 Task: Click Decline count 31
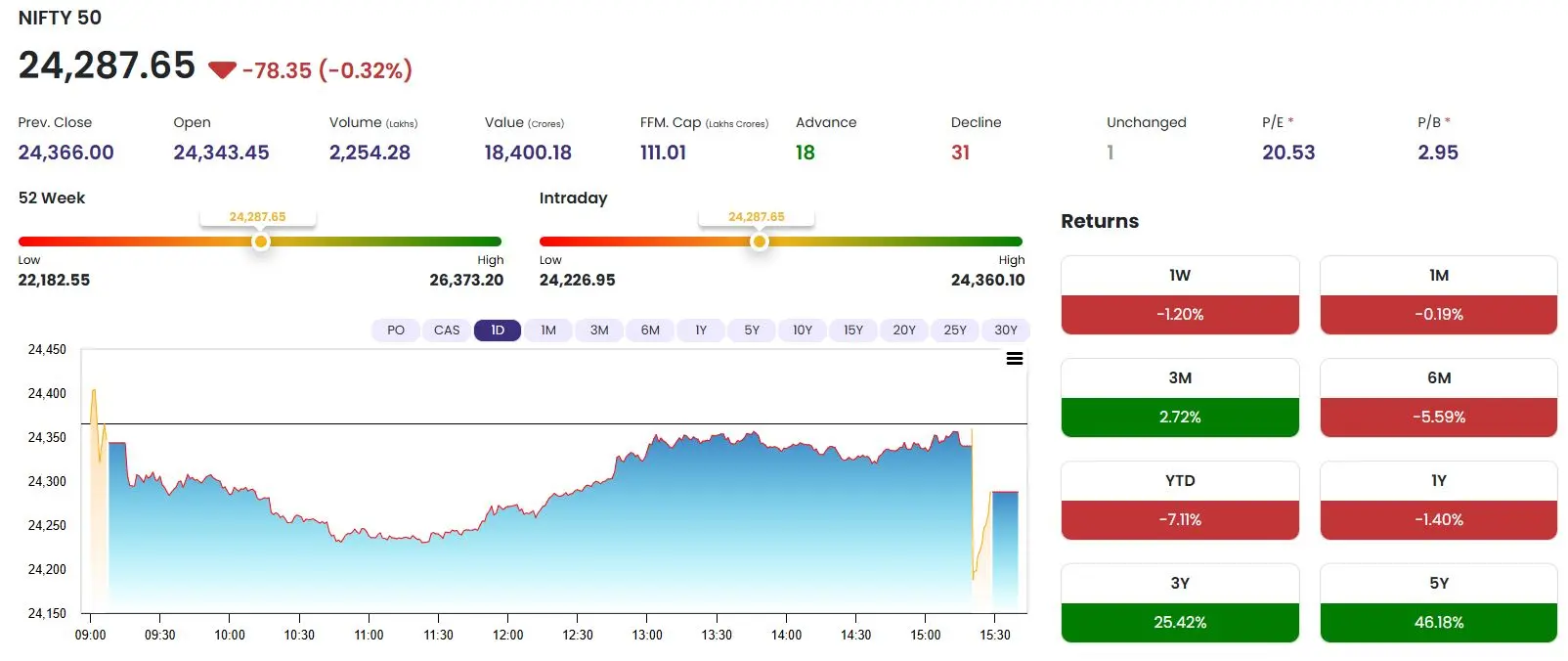coord(960,153)
